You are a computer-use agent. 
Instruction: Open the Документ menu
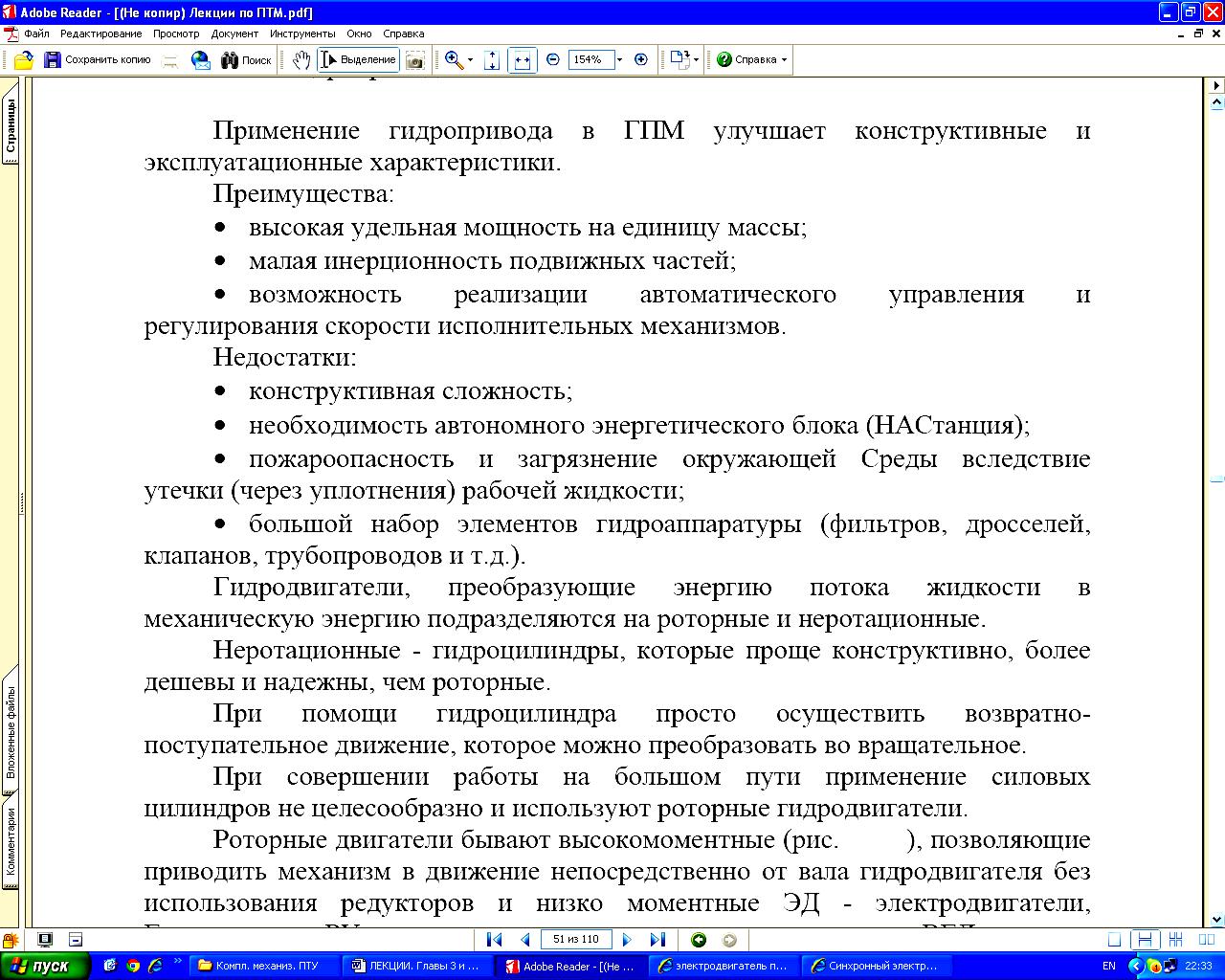234,33
